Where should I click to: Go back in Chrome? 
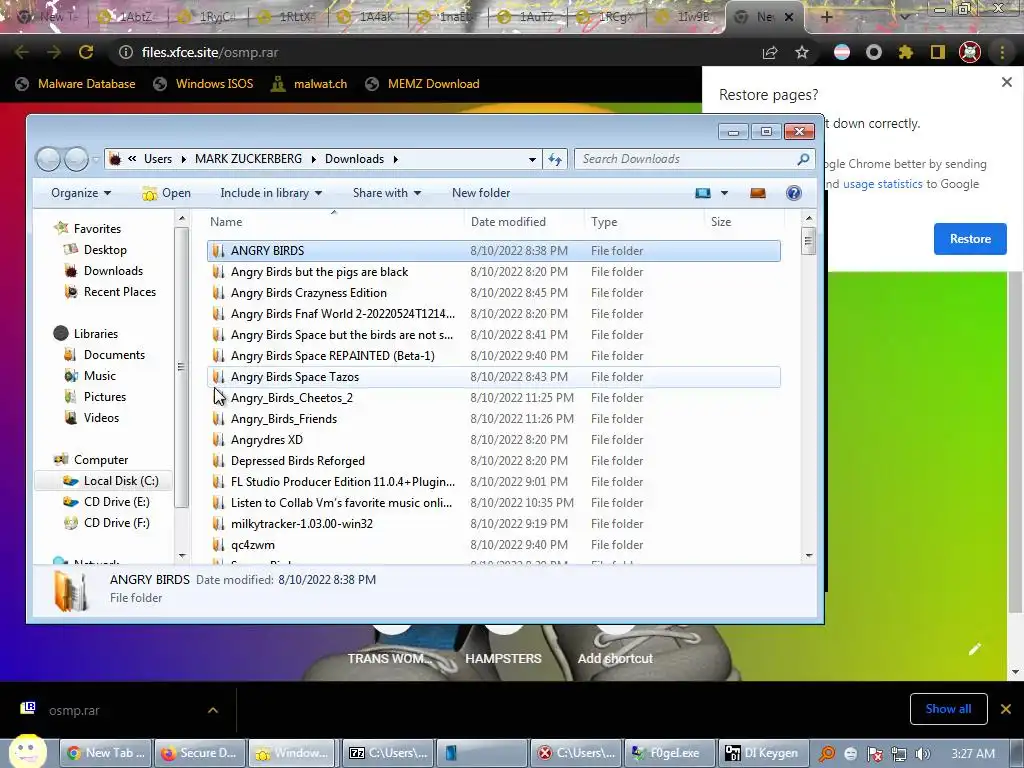[22, 52]
